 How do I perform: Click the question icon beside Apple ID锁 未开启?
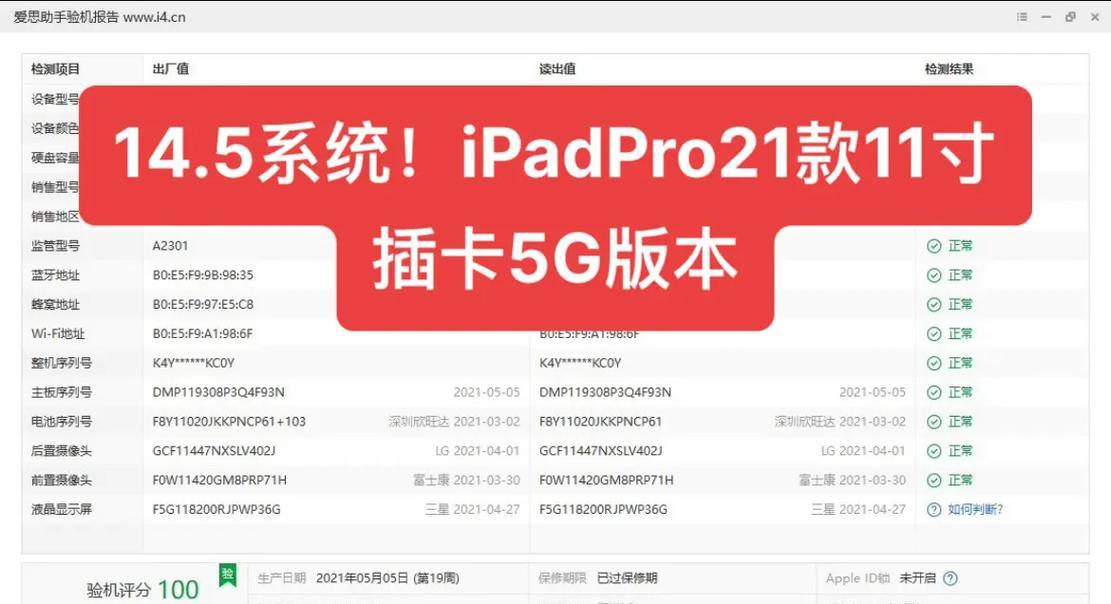click(x=950, y=578)
